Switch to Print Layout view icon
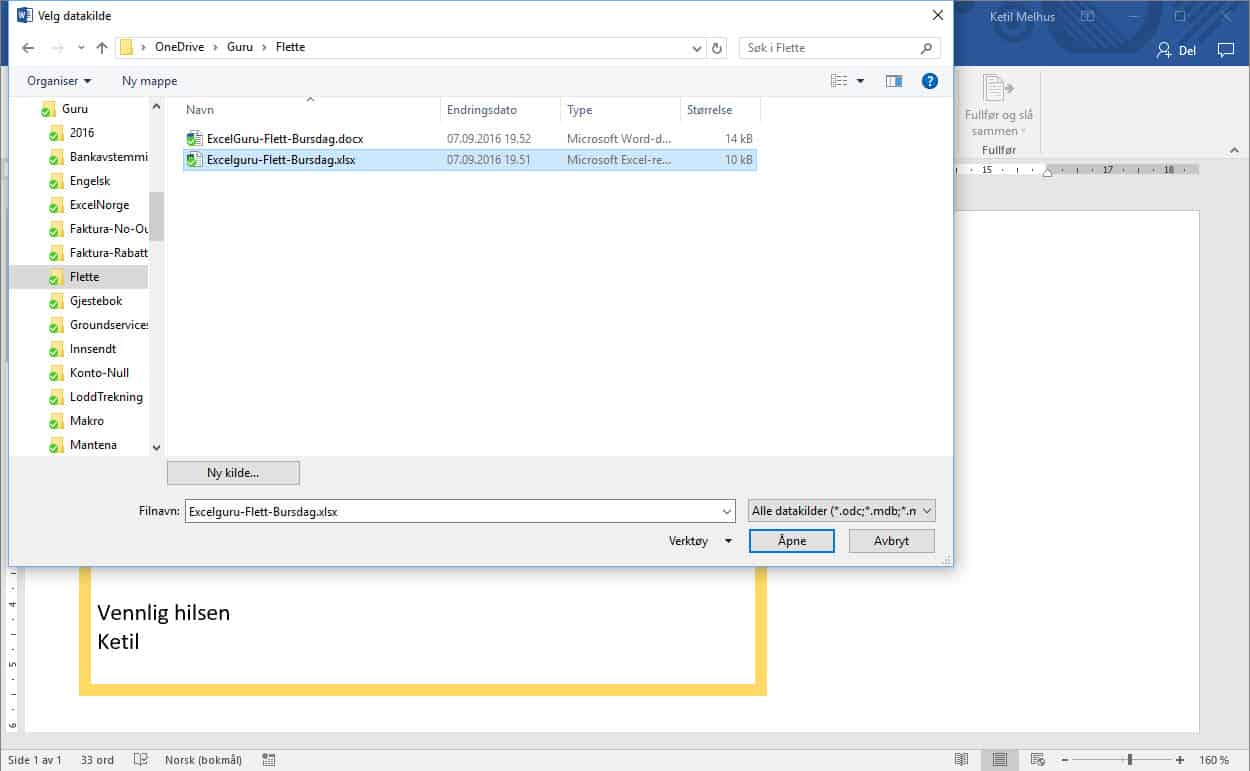The image size is (1250, 771). 999,760
